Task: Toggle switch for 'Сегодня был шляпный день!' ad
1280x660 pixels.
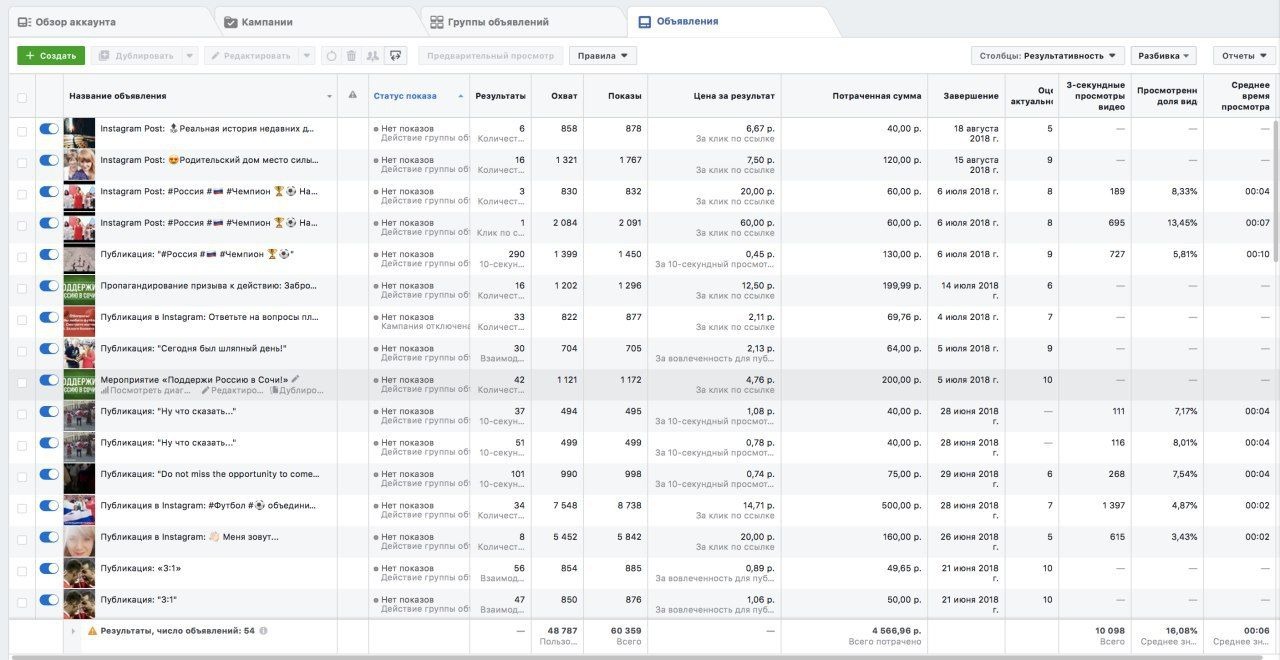Action: click(49, 348)
